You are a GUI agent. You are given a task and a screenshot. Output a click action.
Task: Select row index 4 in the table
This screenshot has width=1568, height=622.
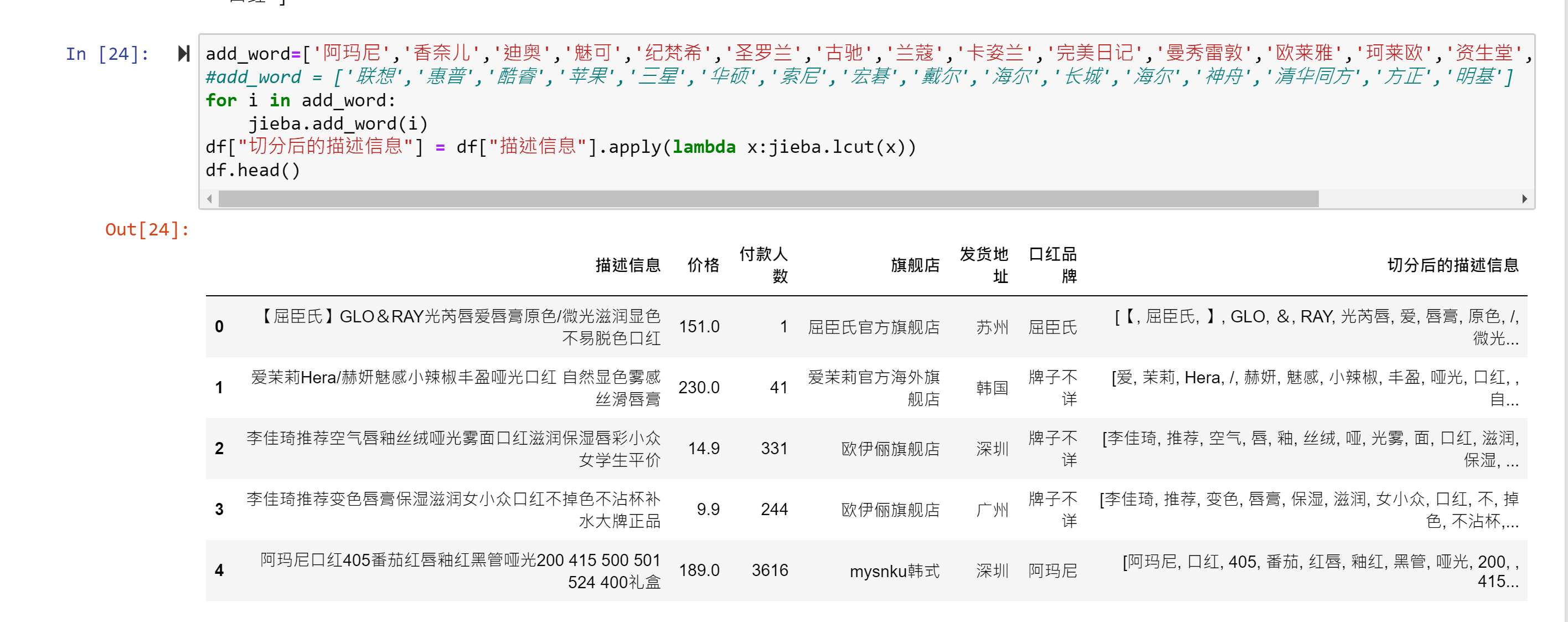219,570
